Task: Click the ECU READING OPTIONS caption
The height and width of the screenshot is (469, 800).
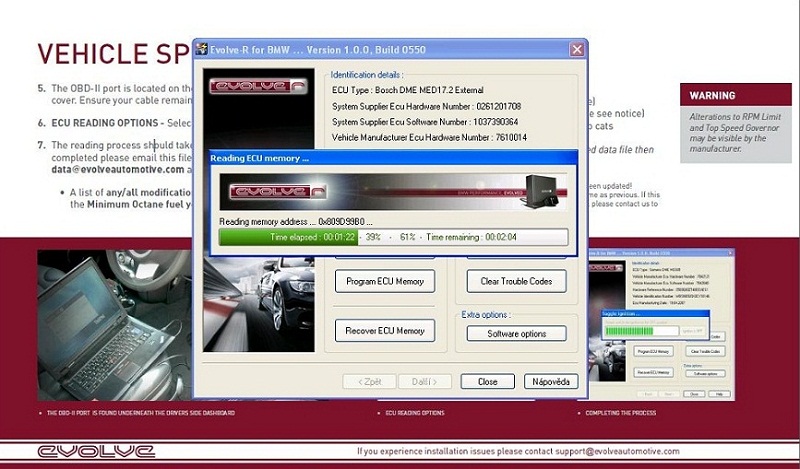Action: (x=415, y=413)
